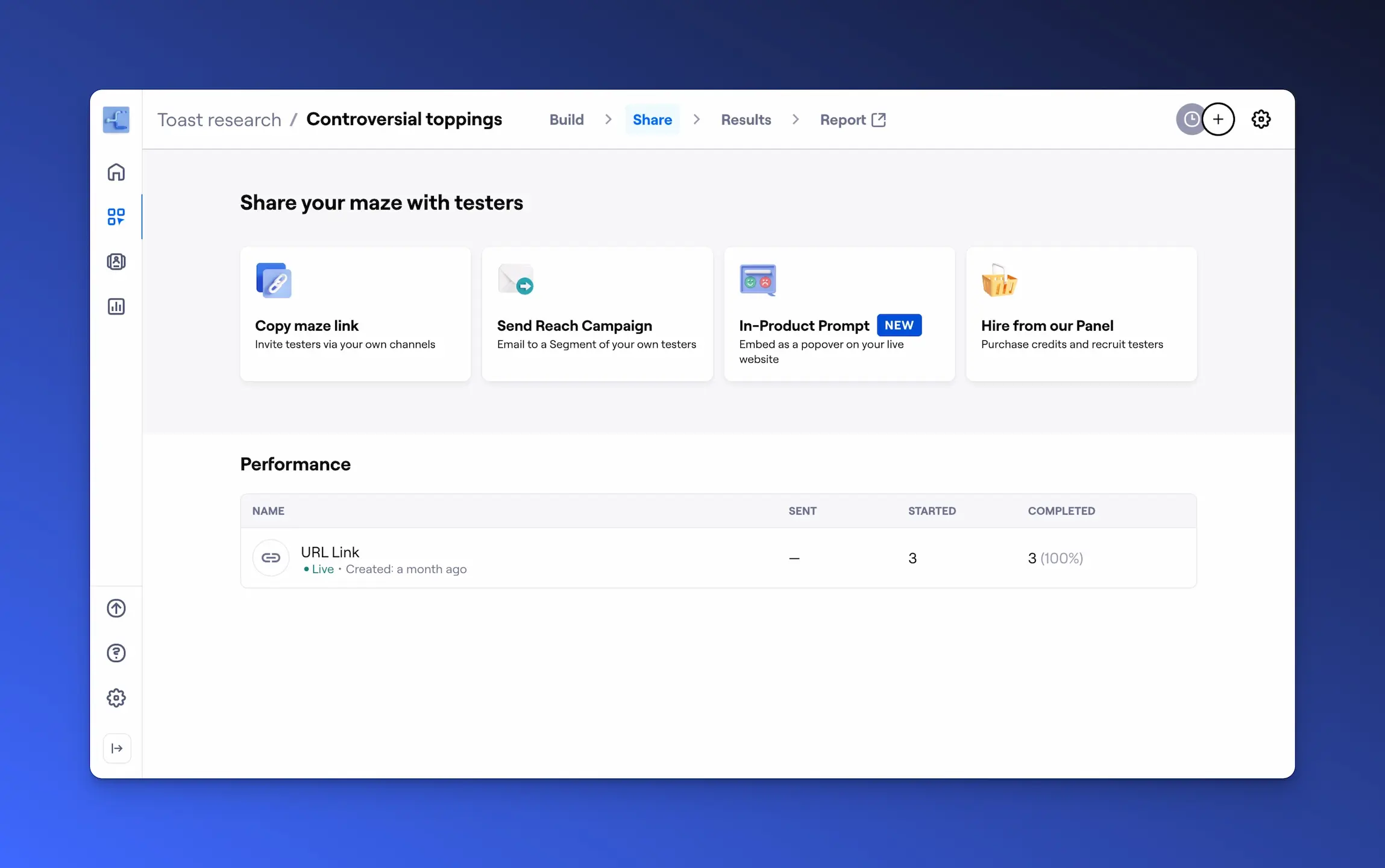Open the help question mark icon
Viewport: 1385px width, 868px height.
(116, 653)
